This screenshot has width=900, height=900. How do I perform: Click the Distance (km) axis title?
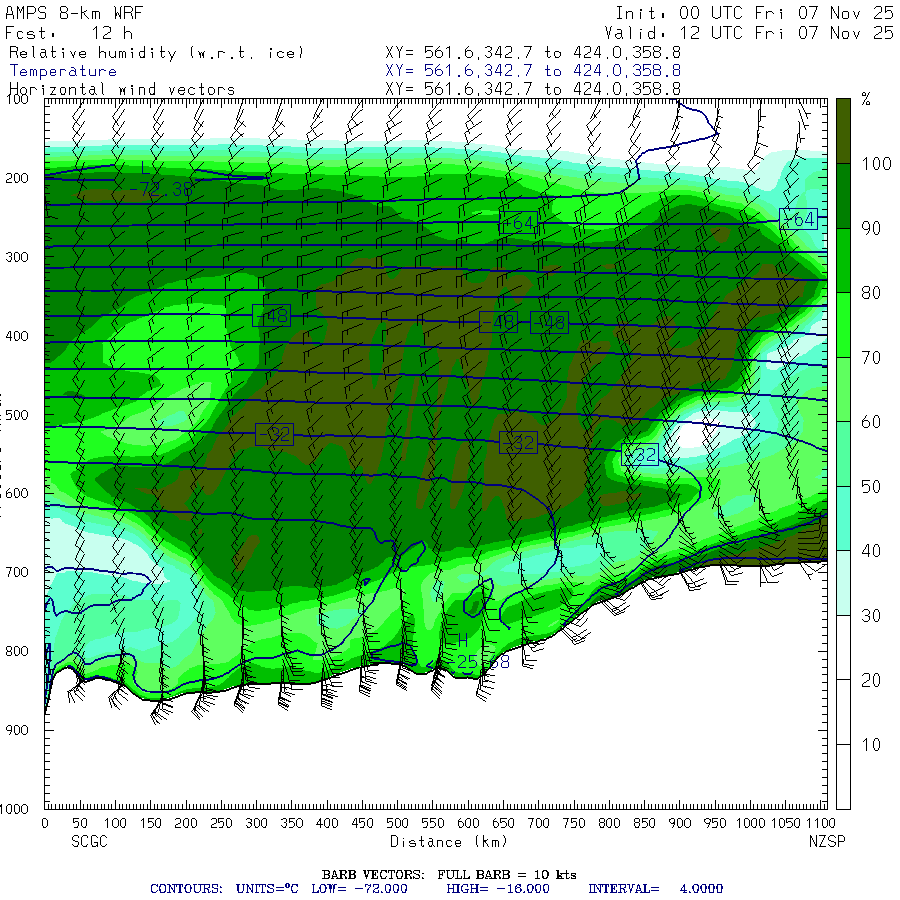449,842
